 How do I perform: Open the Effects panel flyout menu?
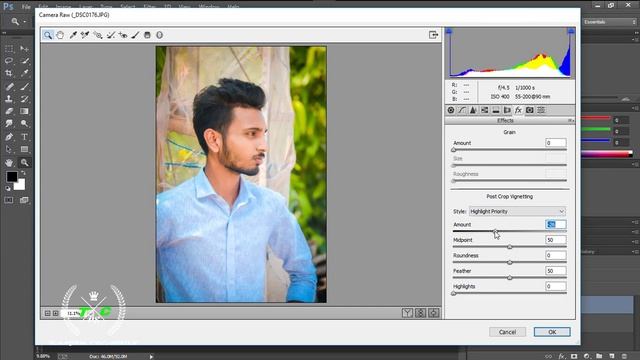click(571, 121)
